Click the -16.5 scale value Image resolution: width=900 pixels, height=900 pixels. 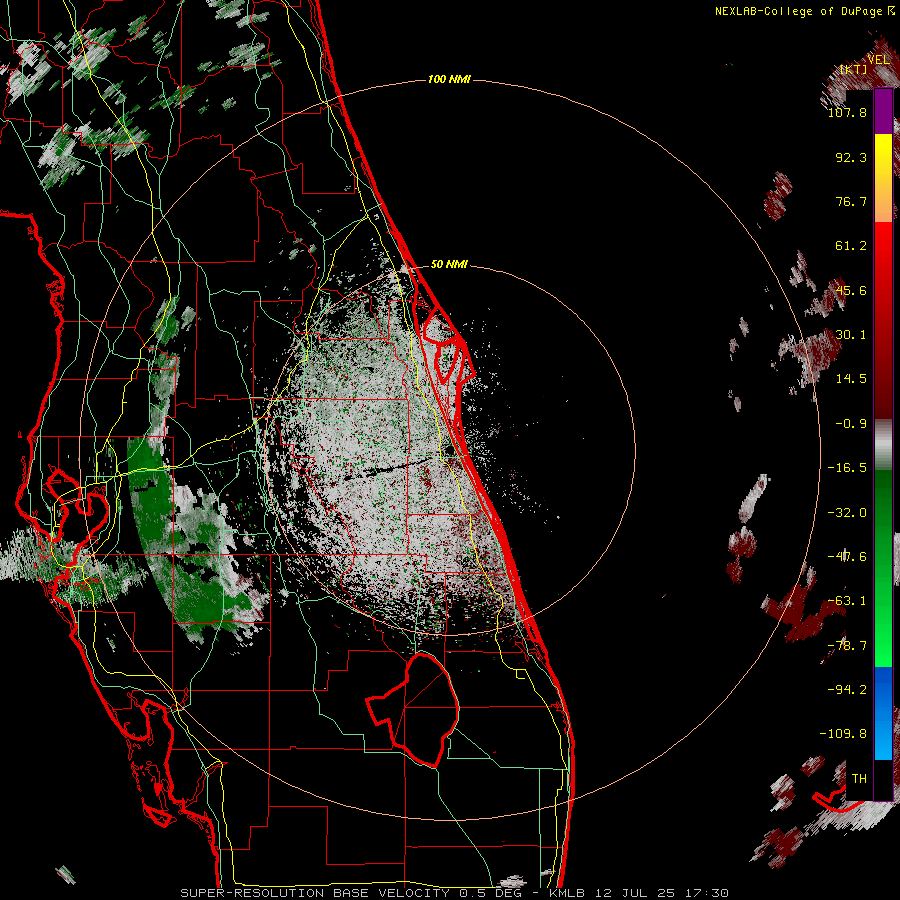click(x=847, y=468)
